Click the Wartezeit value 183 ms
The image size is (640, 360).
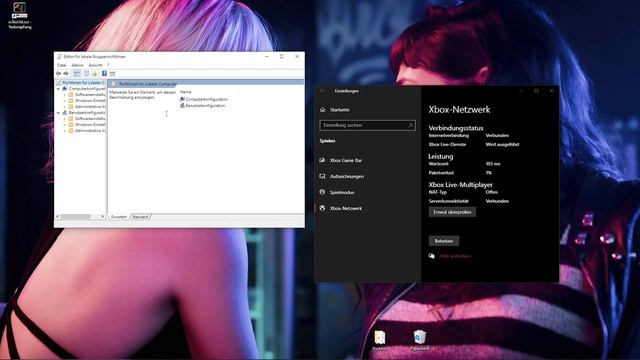coord(493,164)
